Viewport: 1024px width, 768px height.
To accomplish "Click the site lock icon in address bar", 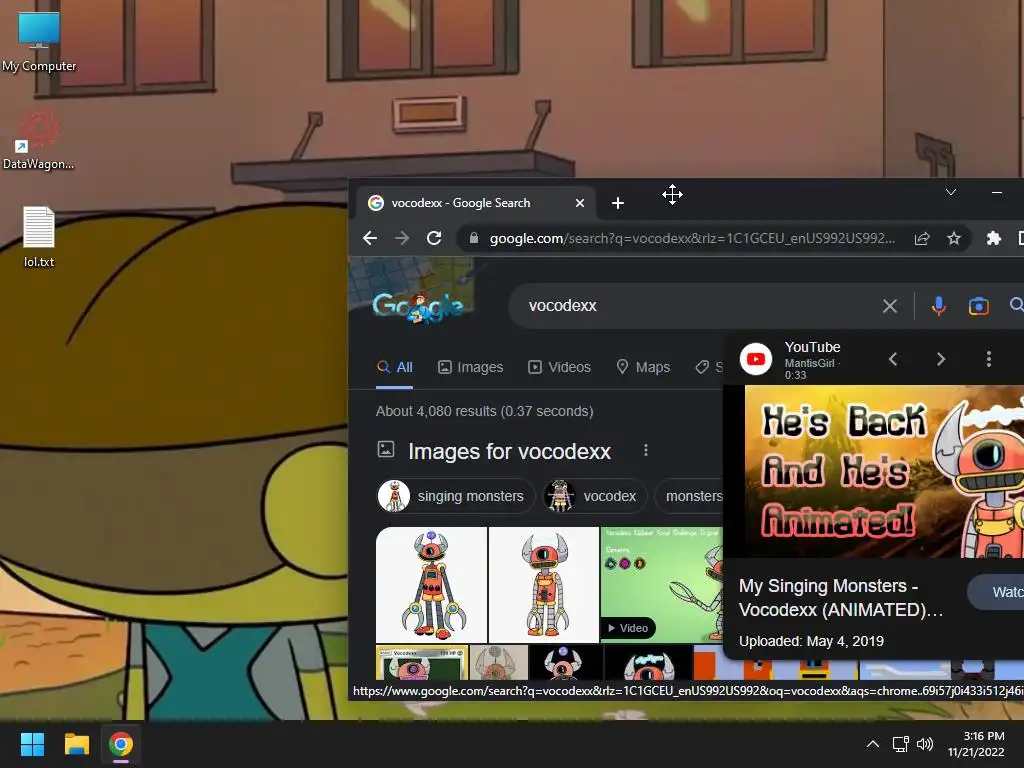I will (474, 238).
